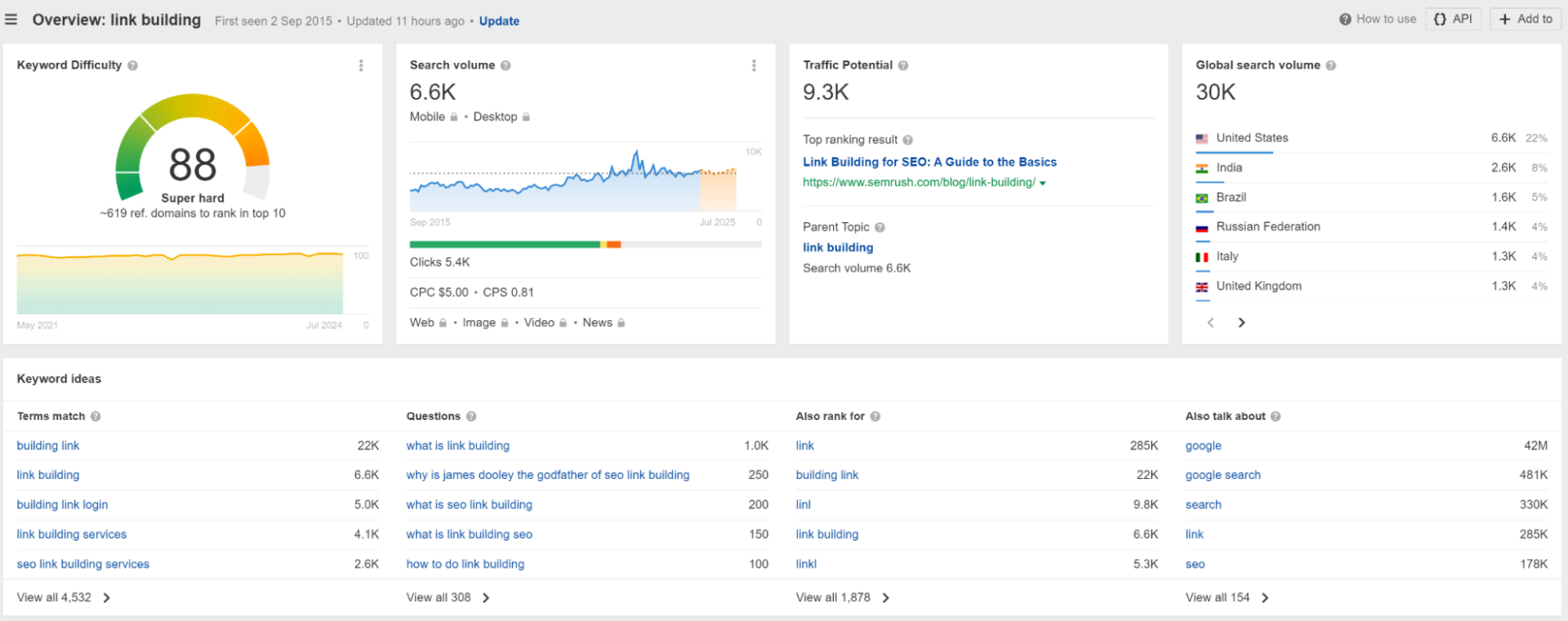
Task: Click Search volume help icon
Action: point(506,65)
